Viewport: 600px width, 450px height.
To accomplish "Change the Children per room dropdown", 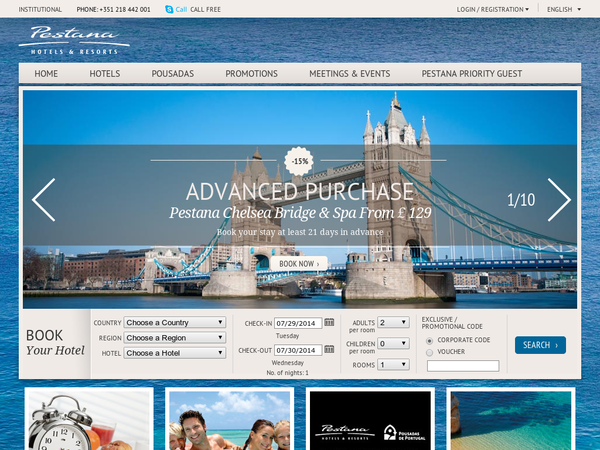I will coord(393,343).
